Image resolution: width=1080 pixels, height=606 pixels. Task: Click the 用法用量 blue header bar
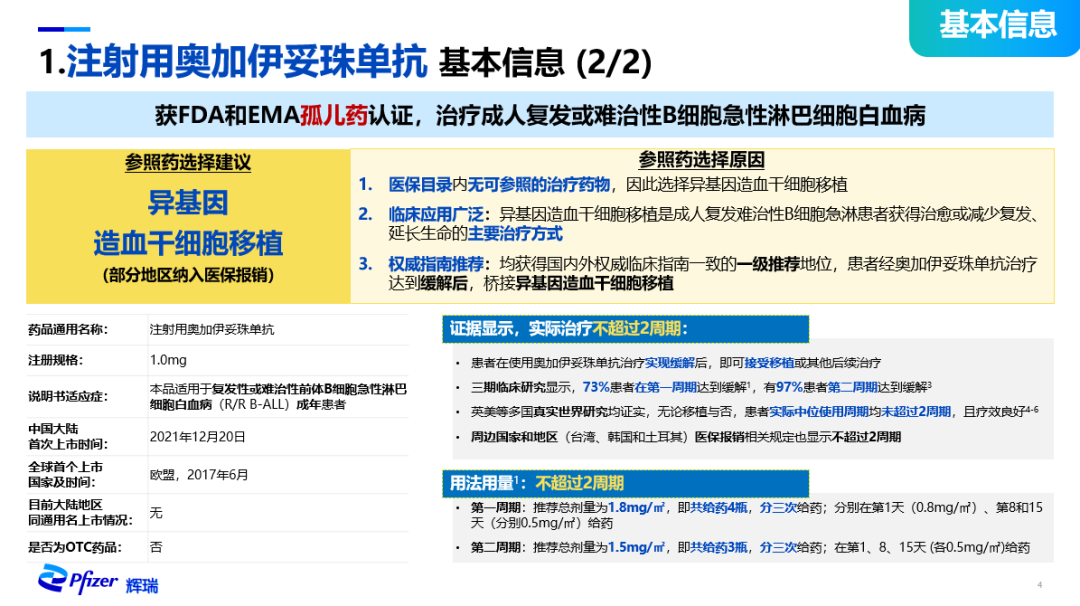point(624,483)
